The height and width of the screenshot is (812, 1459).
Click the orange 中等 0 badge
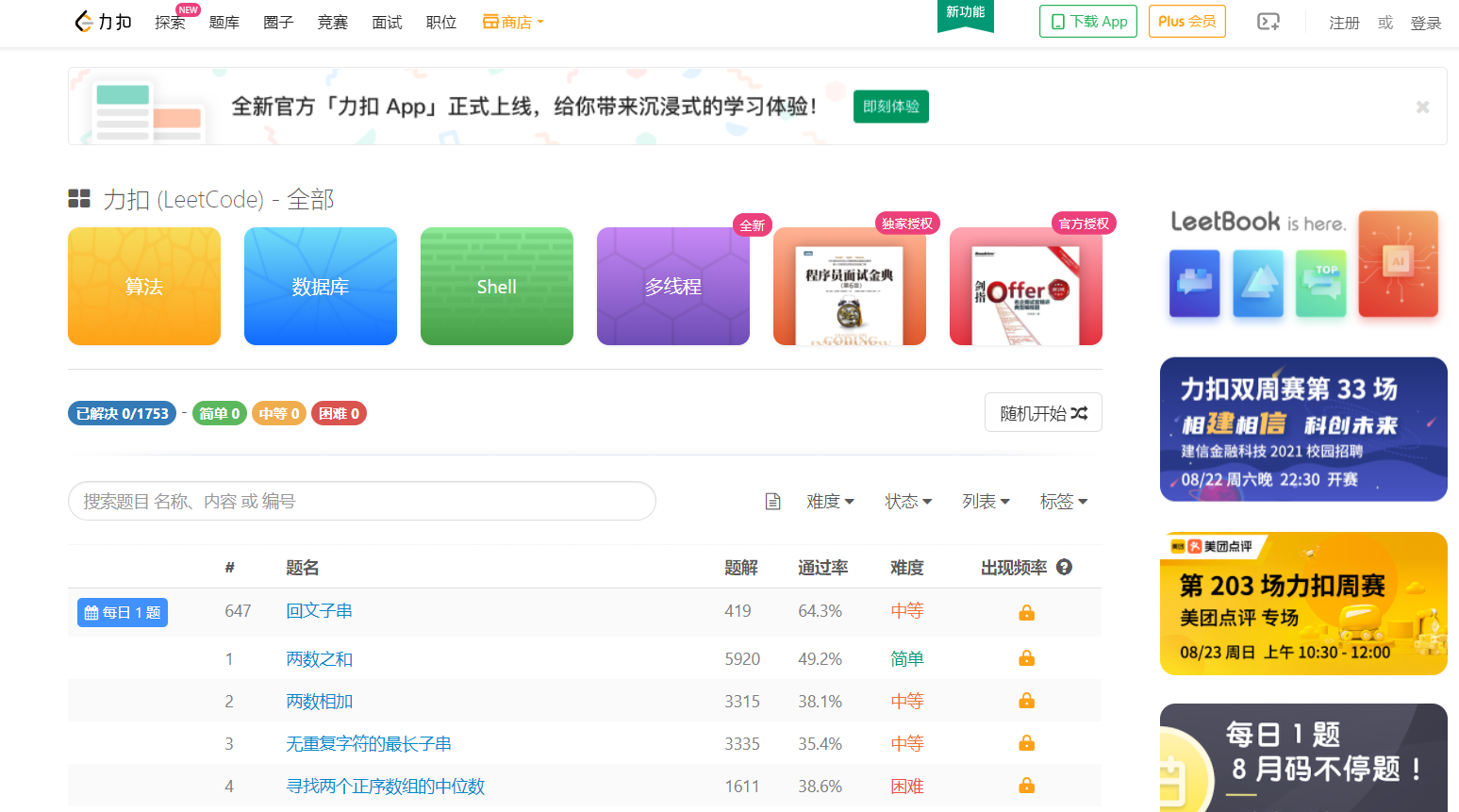coord(279,413)
